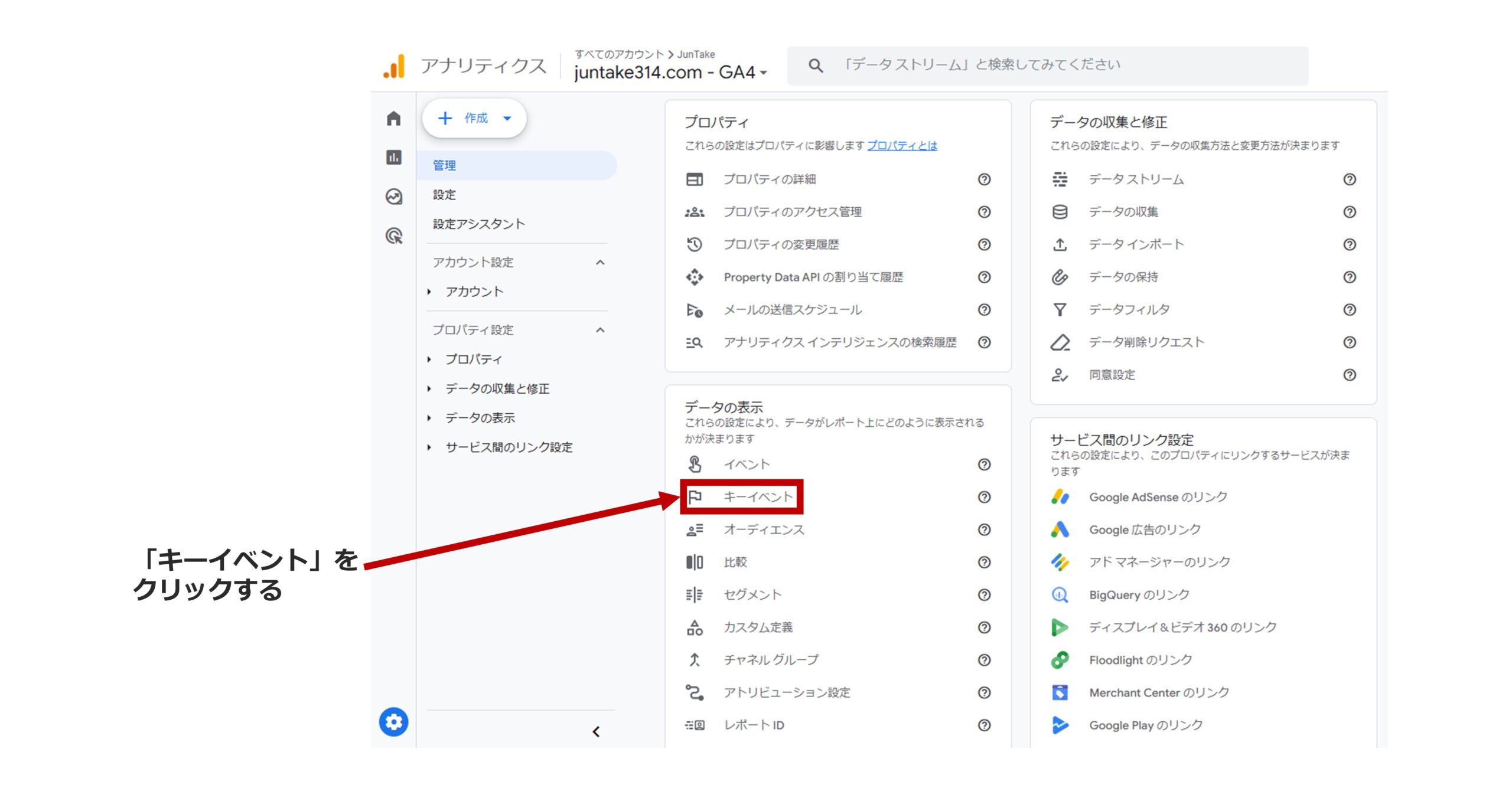This screenshot has width=1512, height=788.
Task: Open the help icon next to イベント
Action: (x=983, y=465)
